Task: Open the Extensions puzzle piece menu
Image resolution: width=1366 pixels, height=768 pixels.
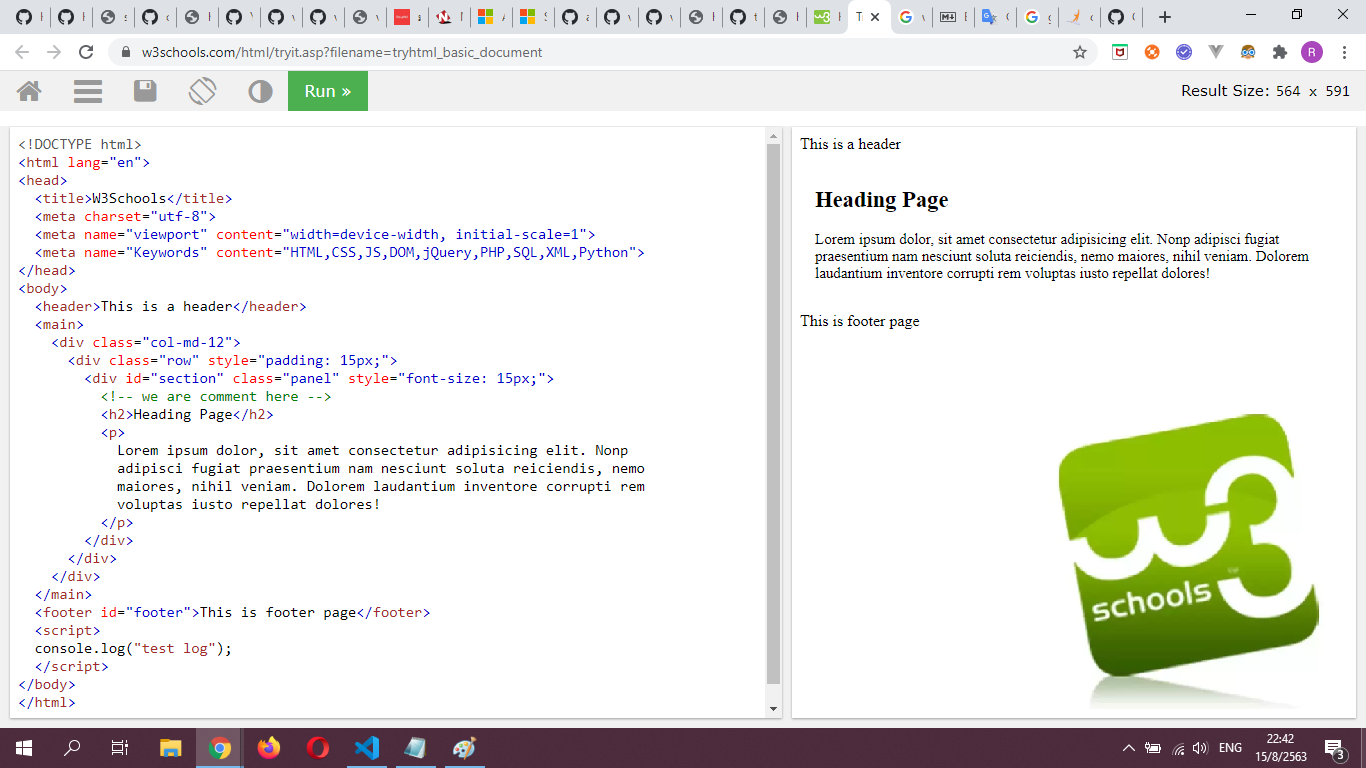Action: (1279, 52)
